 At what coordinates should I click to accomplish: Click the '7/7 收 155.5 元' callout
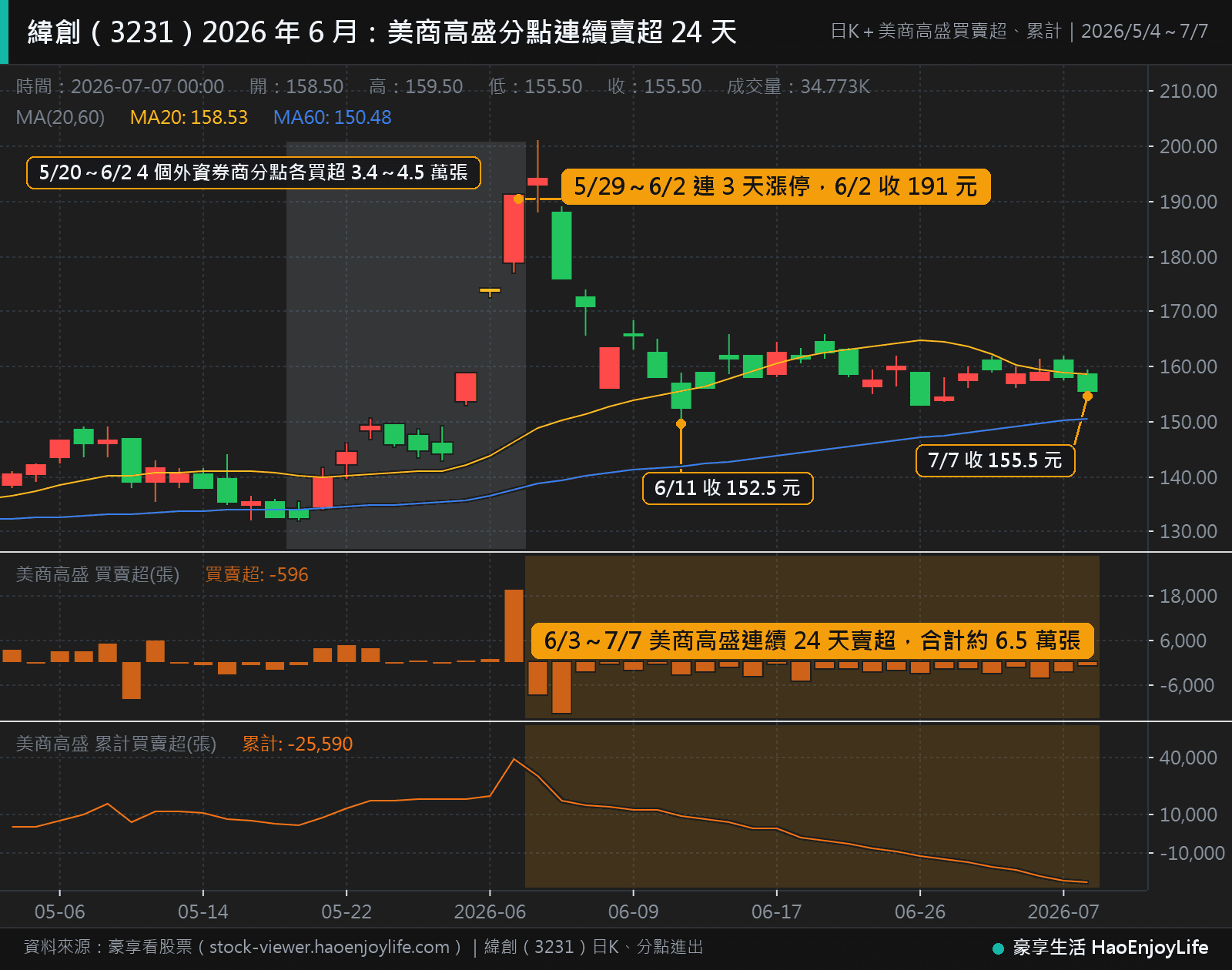point(995,460)
